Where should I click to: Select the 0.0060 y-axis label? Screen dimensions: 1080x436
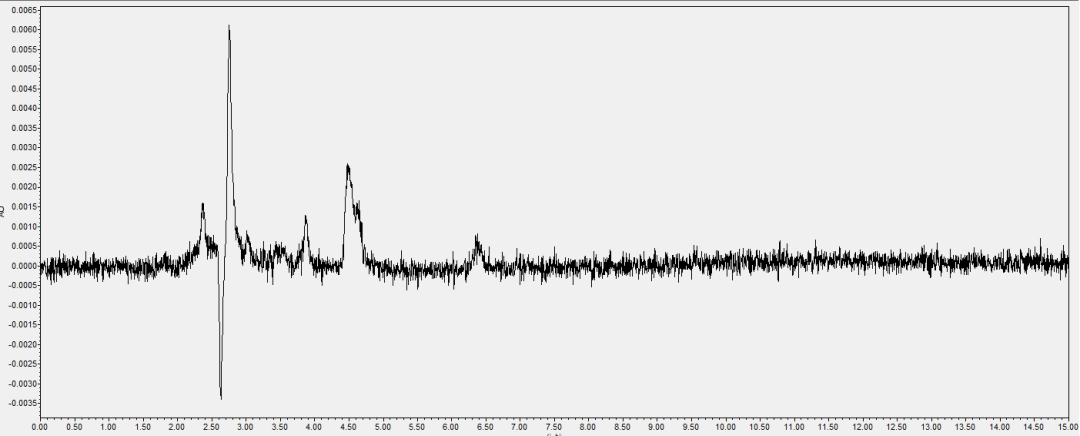pos(22,30)
